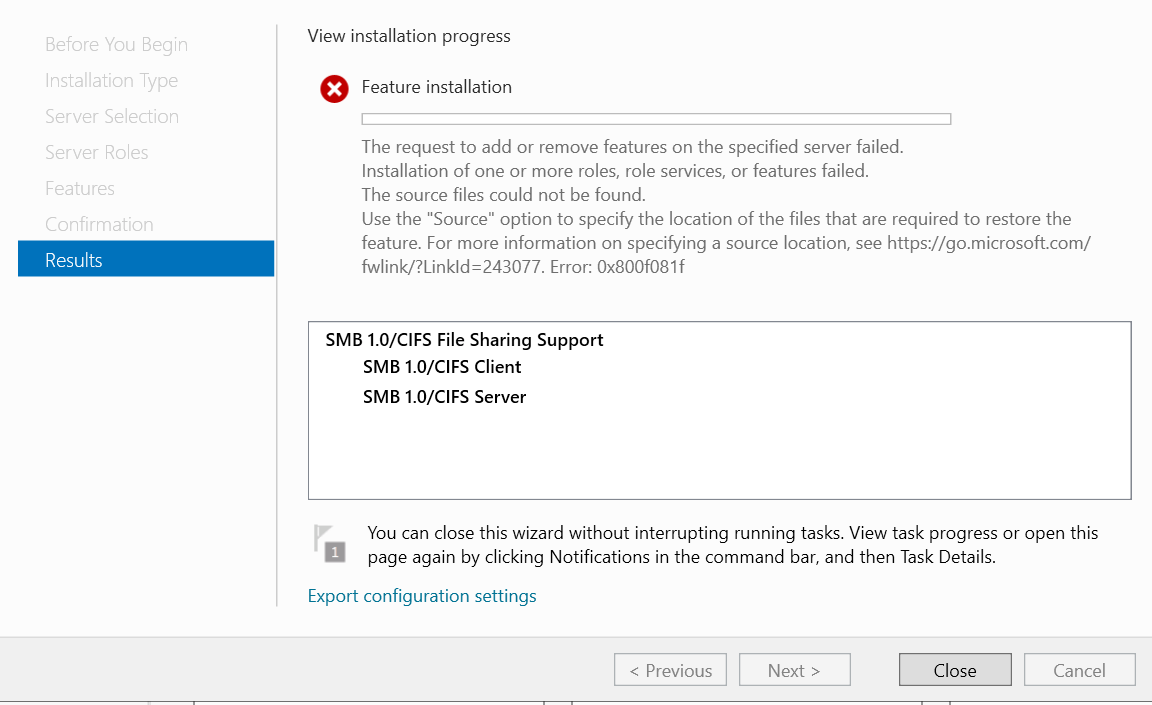Click the Next button

[794, 669]
